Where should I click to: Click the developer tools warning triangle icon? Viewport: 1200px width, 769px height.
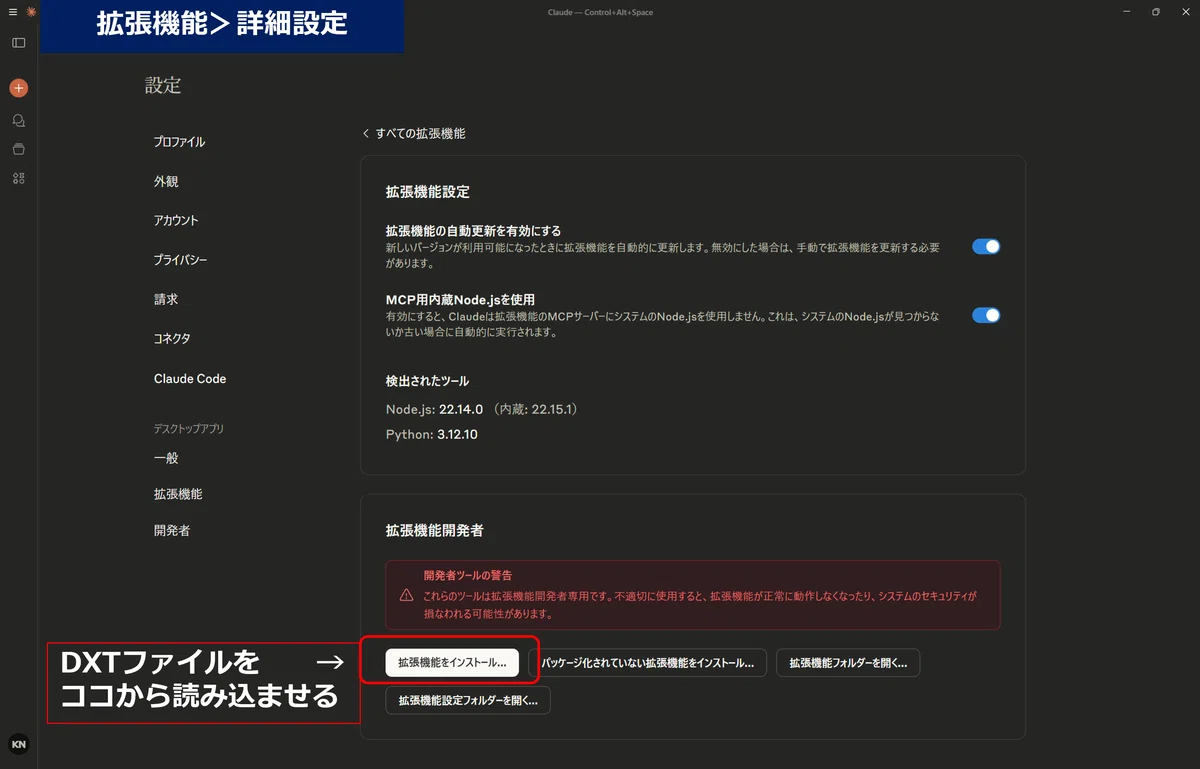pyautogui.click(x=406, y=594)
